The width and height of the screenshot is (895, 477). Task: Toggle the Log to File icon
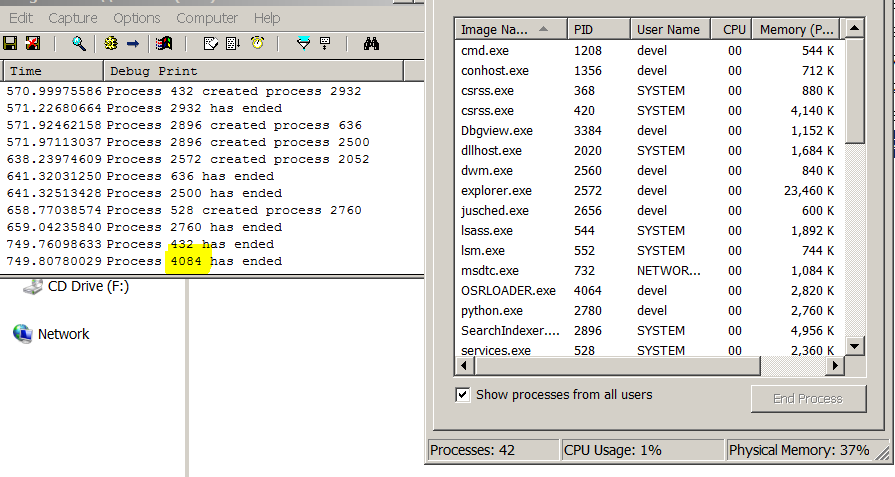pyautogui.click(x=33, y=43)
